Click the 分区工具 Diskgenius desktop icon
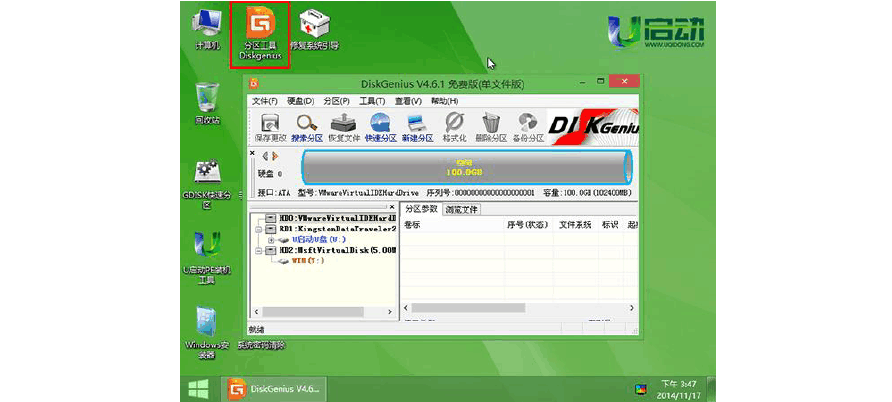This screenshot has width=892, height=402. click(x=261, y=34)
